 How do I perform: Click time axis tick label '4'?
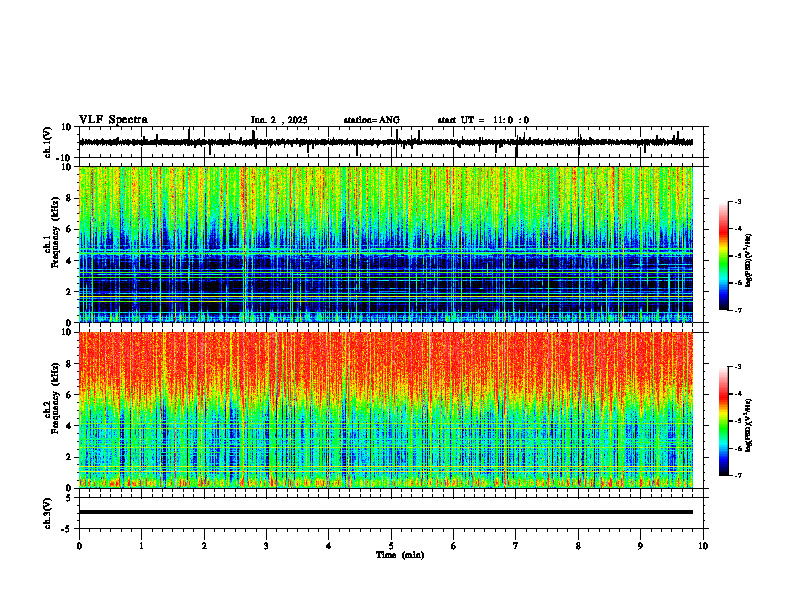point(329,546)
